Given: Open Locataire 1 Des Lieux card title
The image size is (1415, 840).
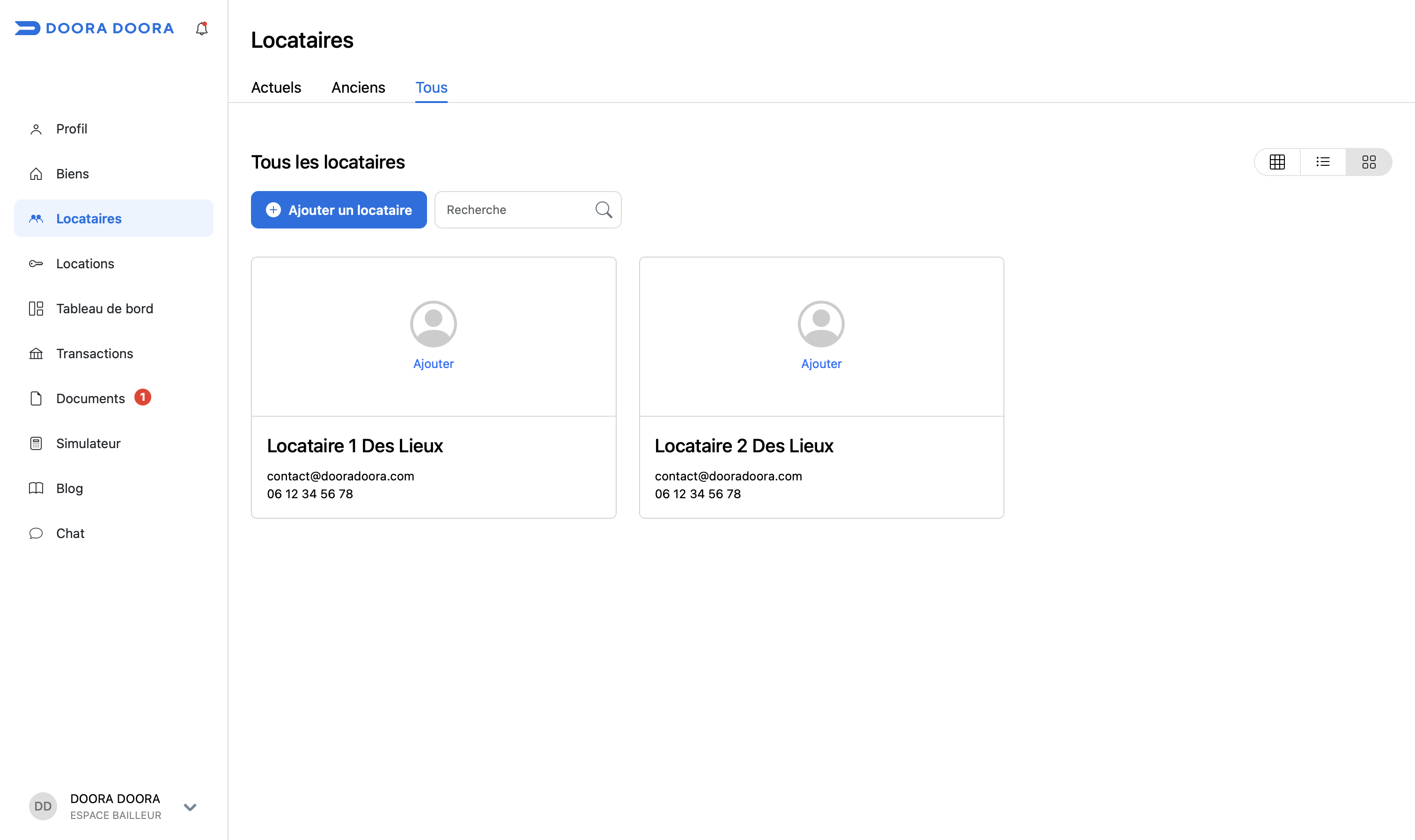Looking at the screenshot, I should 355,446.
